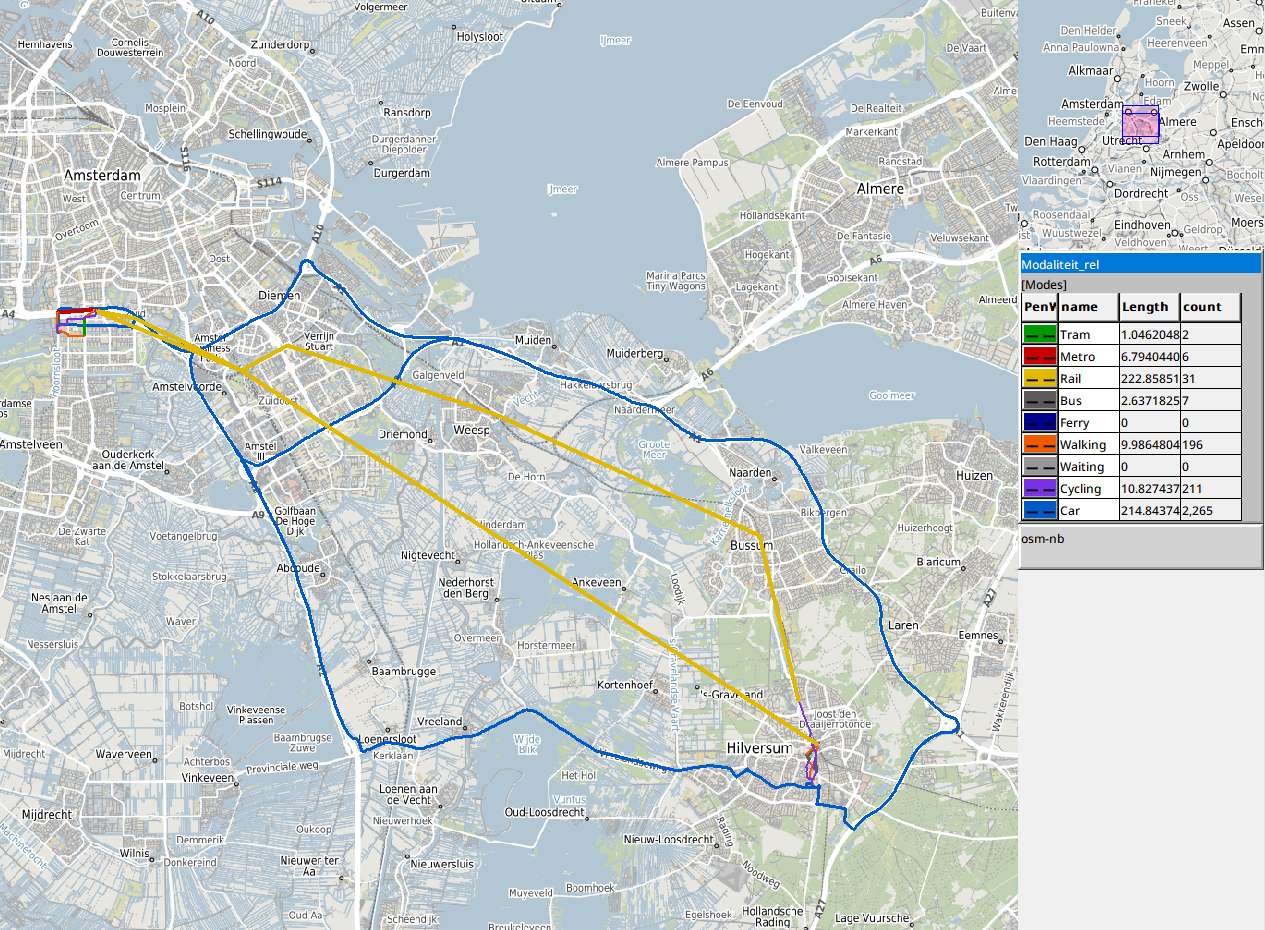This screenshot has height=930, width=1265.
Task: Select the osm-nb background layer entry
Action: [x=1042, y=538]
